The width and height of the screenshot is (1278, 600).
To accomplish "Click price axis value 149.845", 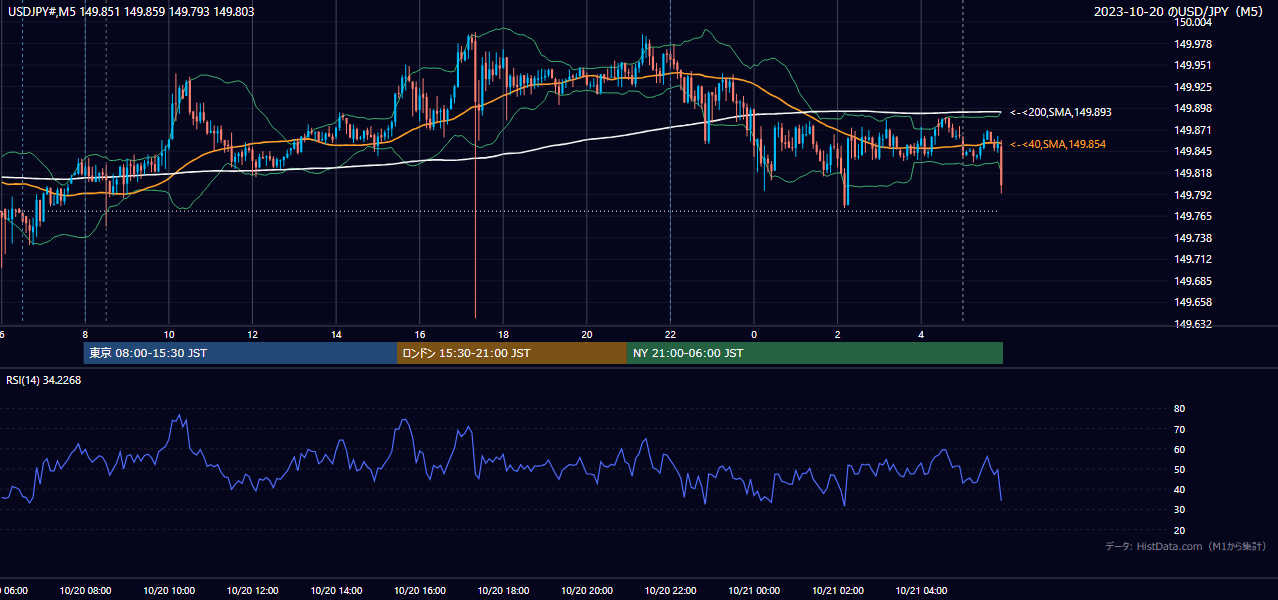I will coord(1194,152).
